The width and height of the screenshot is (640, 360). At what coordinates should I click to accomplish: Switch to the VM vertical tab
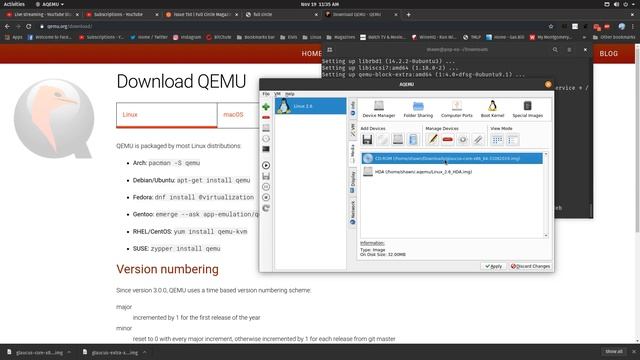click(x=353, y=130)
